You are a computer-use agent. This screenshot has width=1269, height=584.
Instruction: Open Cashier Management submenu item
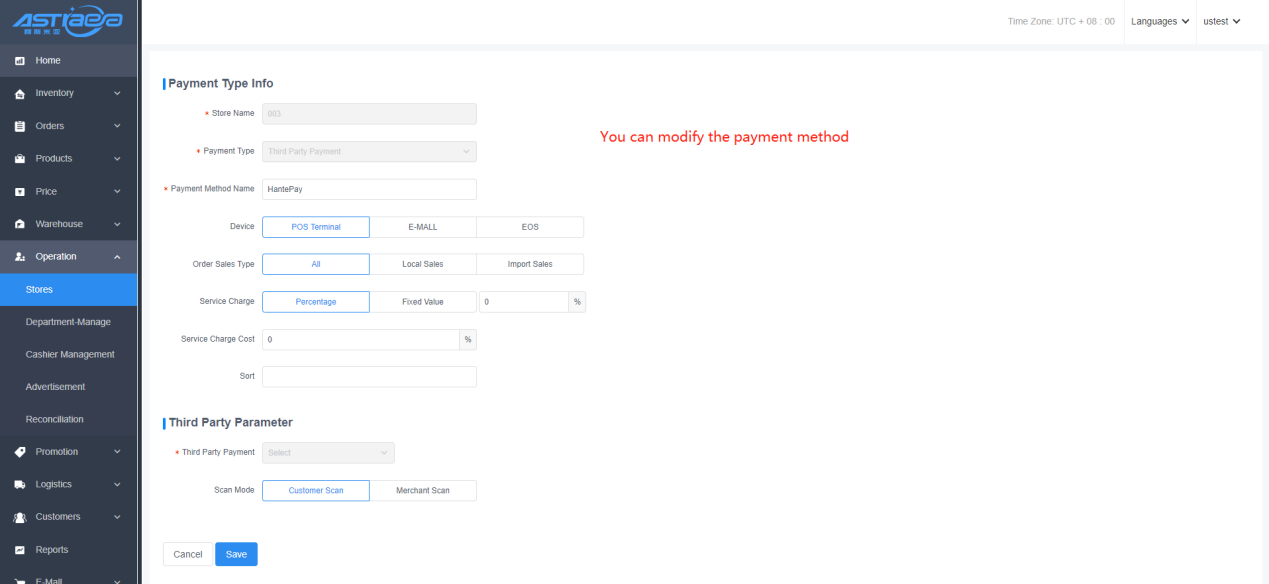[x=70, y=354]
